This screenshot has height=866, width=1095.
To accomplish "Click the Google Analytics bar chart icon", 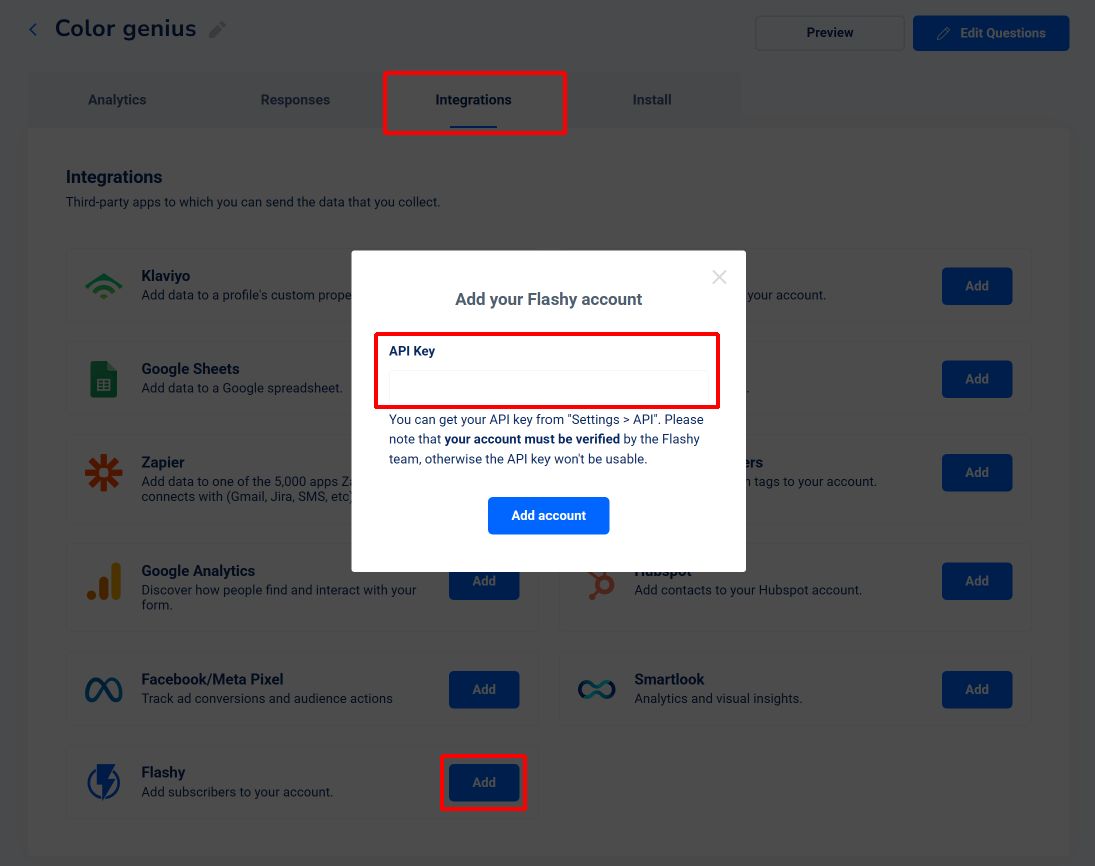I will tap(103, 581).
